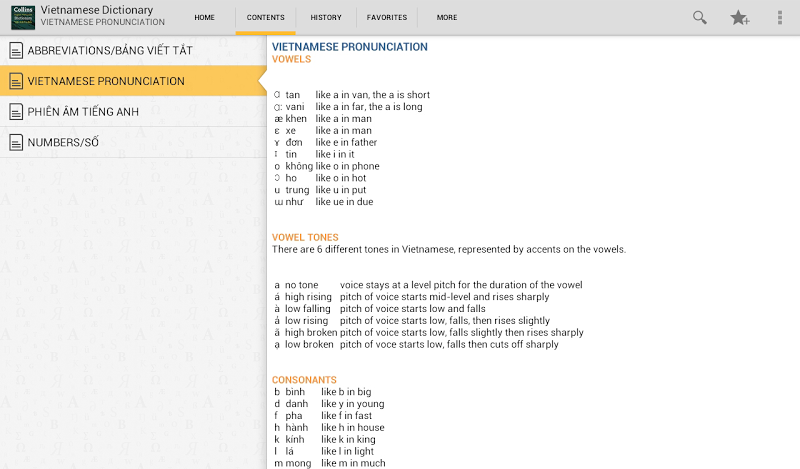
Task: Click the Phiên Âm Tiếng Anh document icon
Action: click(x=16, y=112)
